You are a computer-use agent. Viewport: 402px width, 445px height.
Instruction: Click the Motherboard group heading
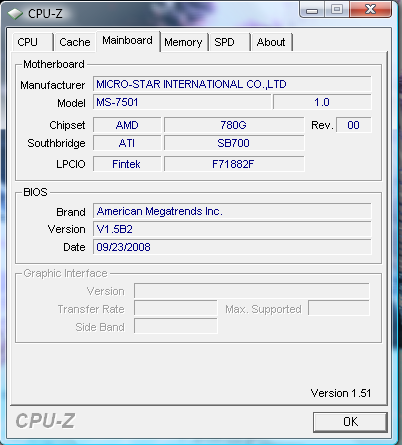54,64
